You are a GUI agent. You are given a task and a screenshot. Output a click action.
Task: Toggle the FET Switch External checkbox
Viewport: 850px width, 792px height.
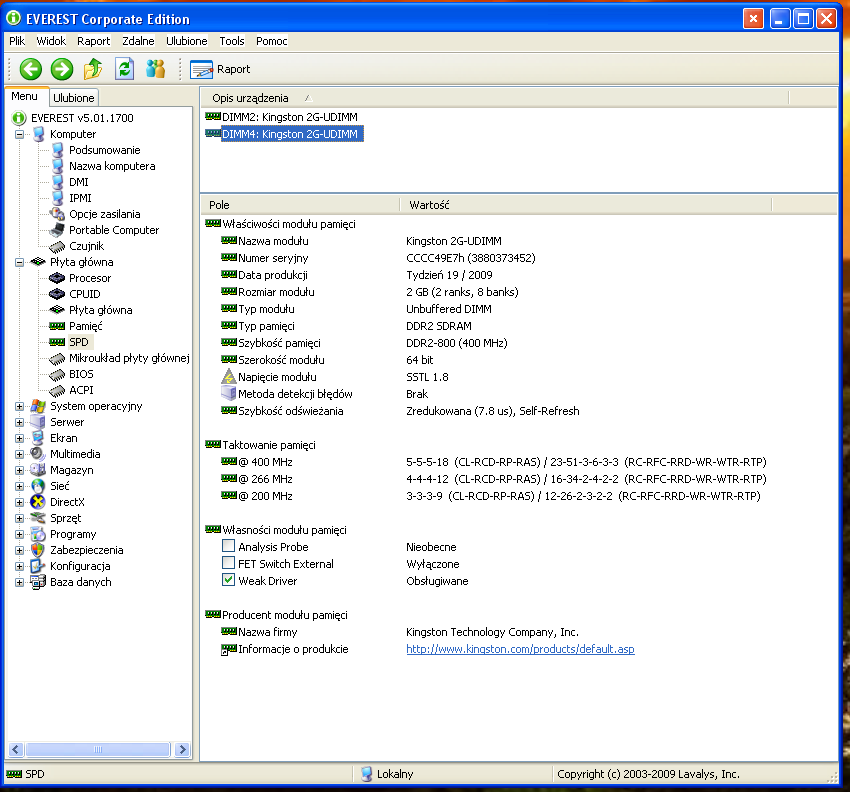(x=229, y=563)
